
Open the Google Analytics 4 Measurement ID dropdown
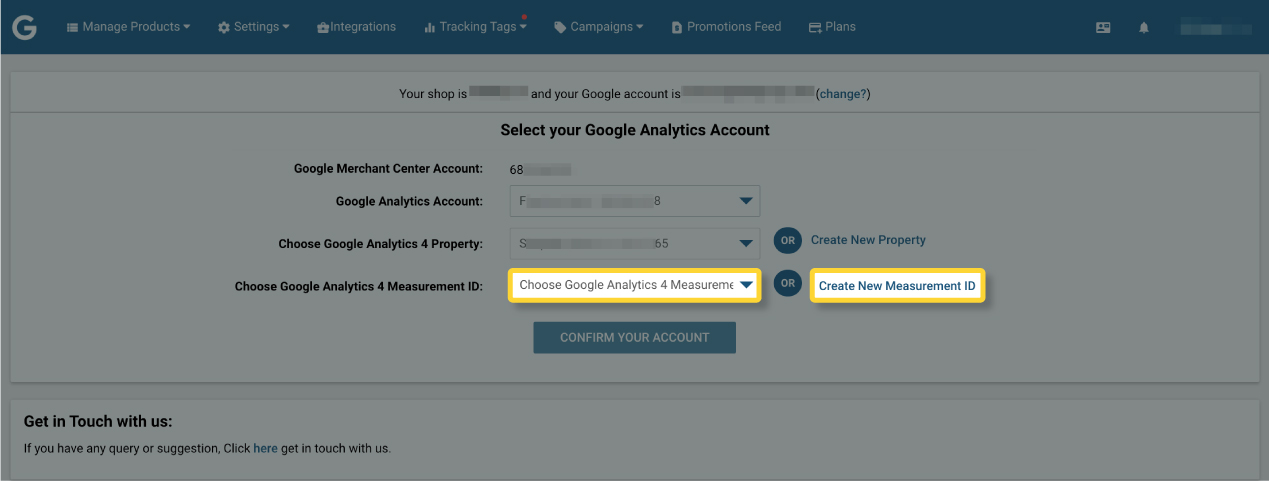635,285
